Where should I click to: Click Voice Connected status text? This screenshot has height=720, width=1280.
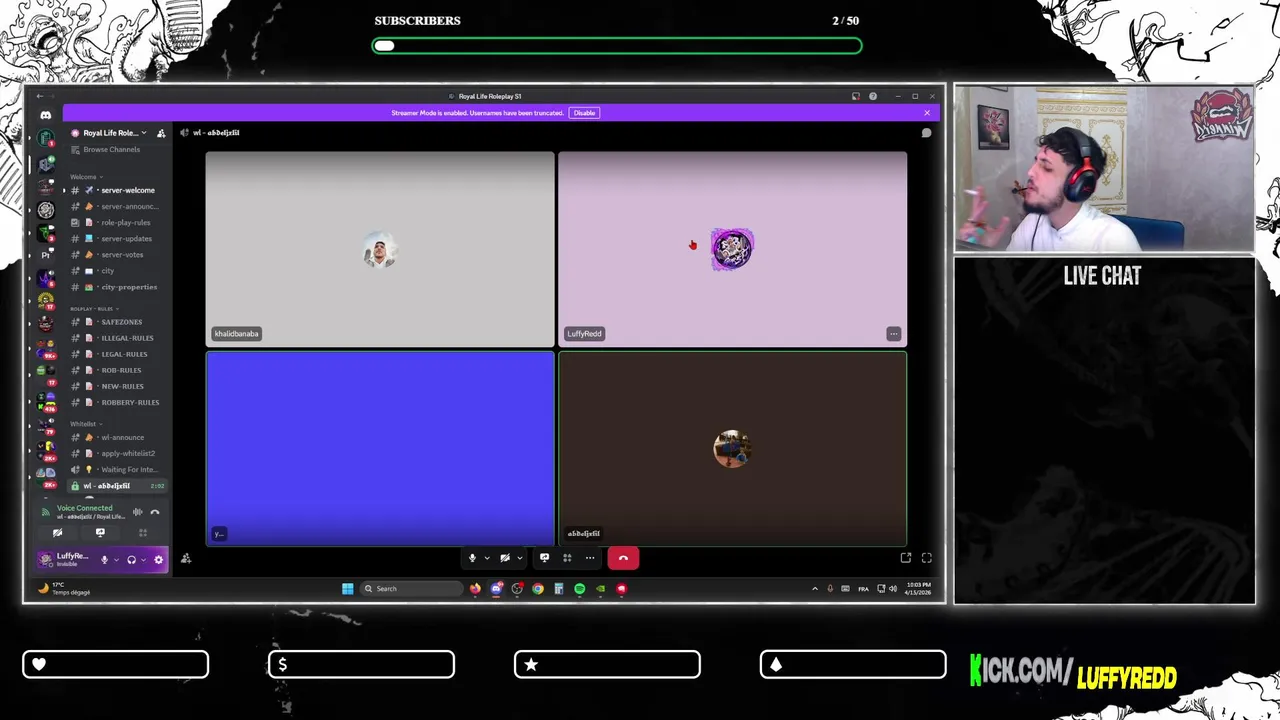click(85, 508)
